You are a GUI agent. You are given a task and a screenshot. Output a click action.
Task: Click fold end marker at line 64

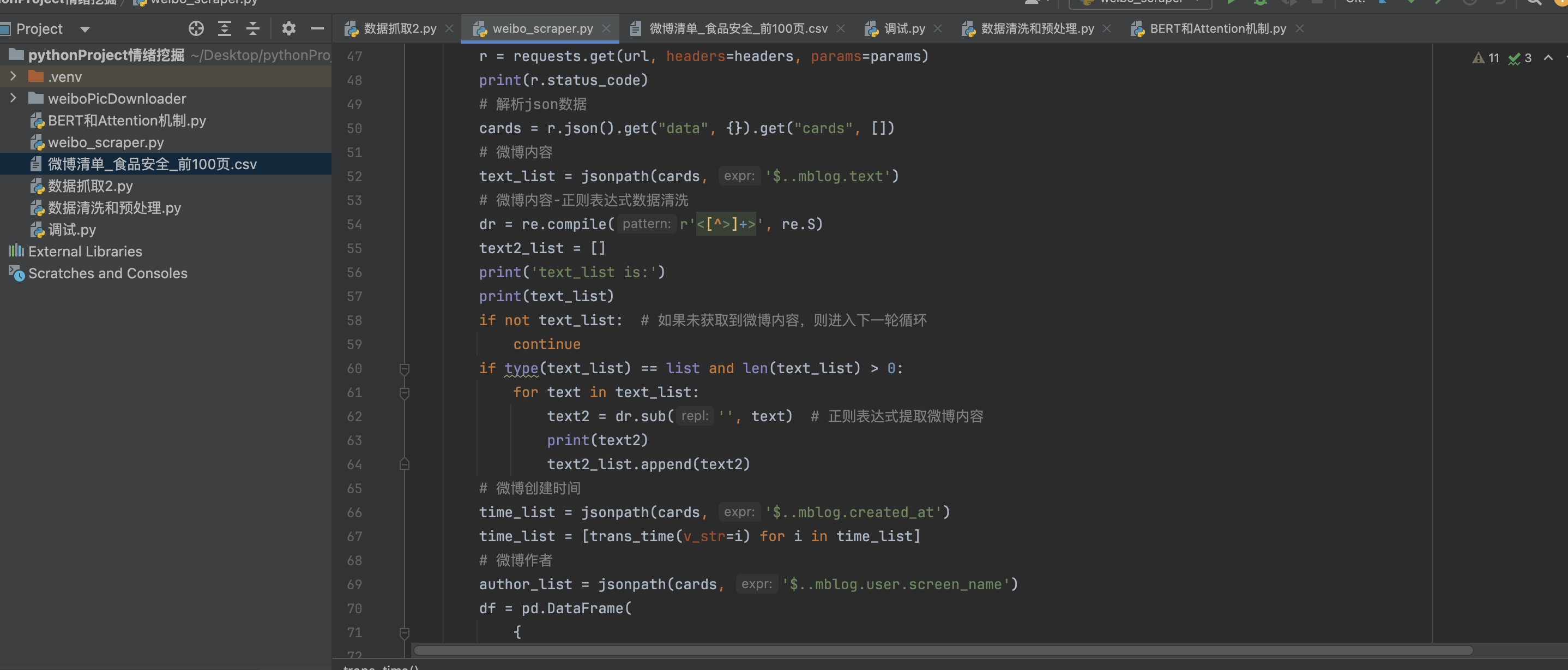click(x=404, y=465)
